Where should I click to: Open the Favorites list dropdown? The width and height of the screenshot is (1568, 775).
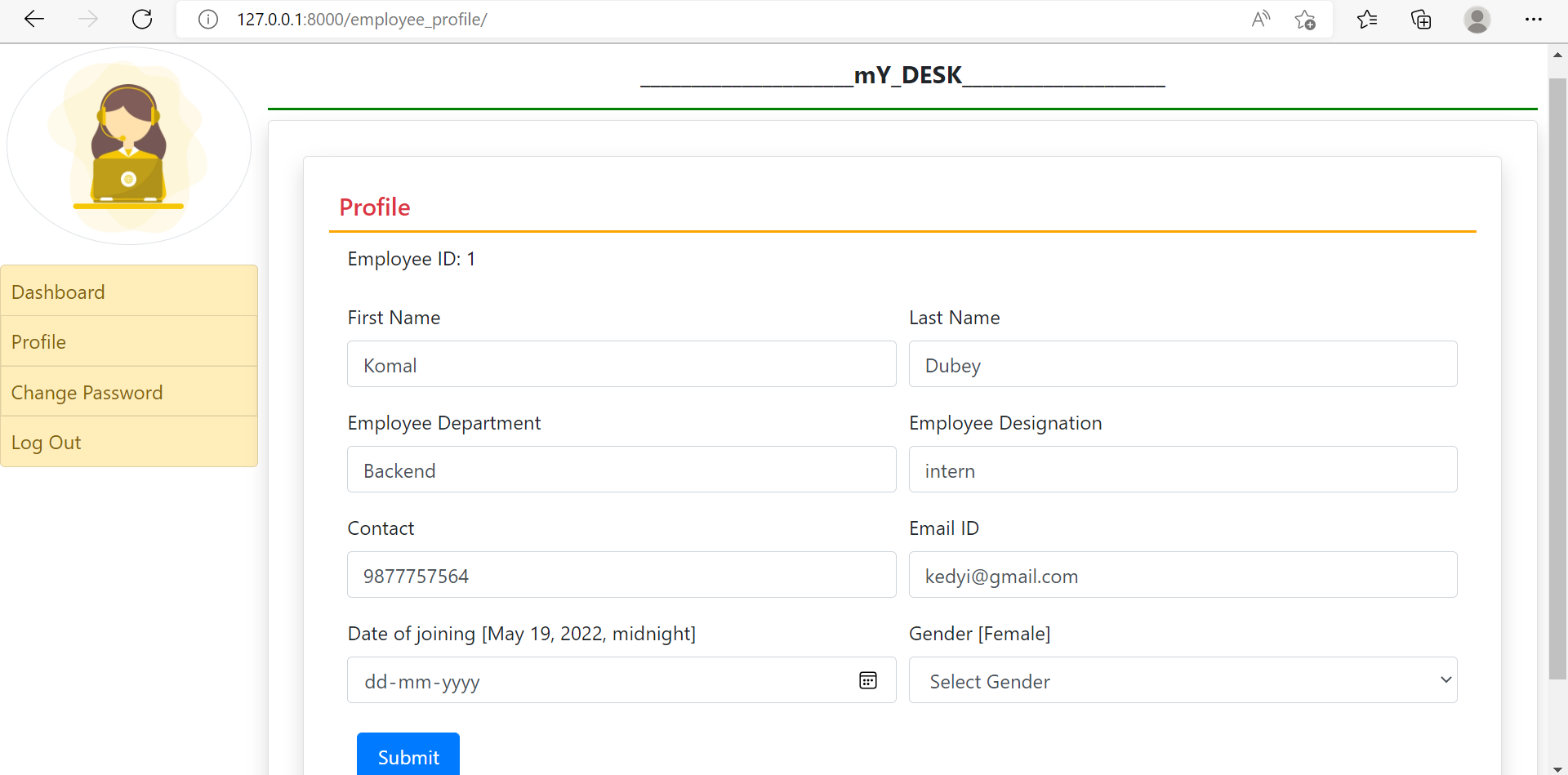point(1367,20)
